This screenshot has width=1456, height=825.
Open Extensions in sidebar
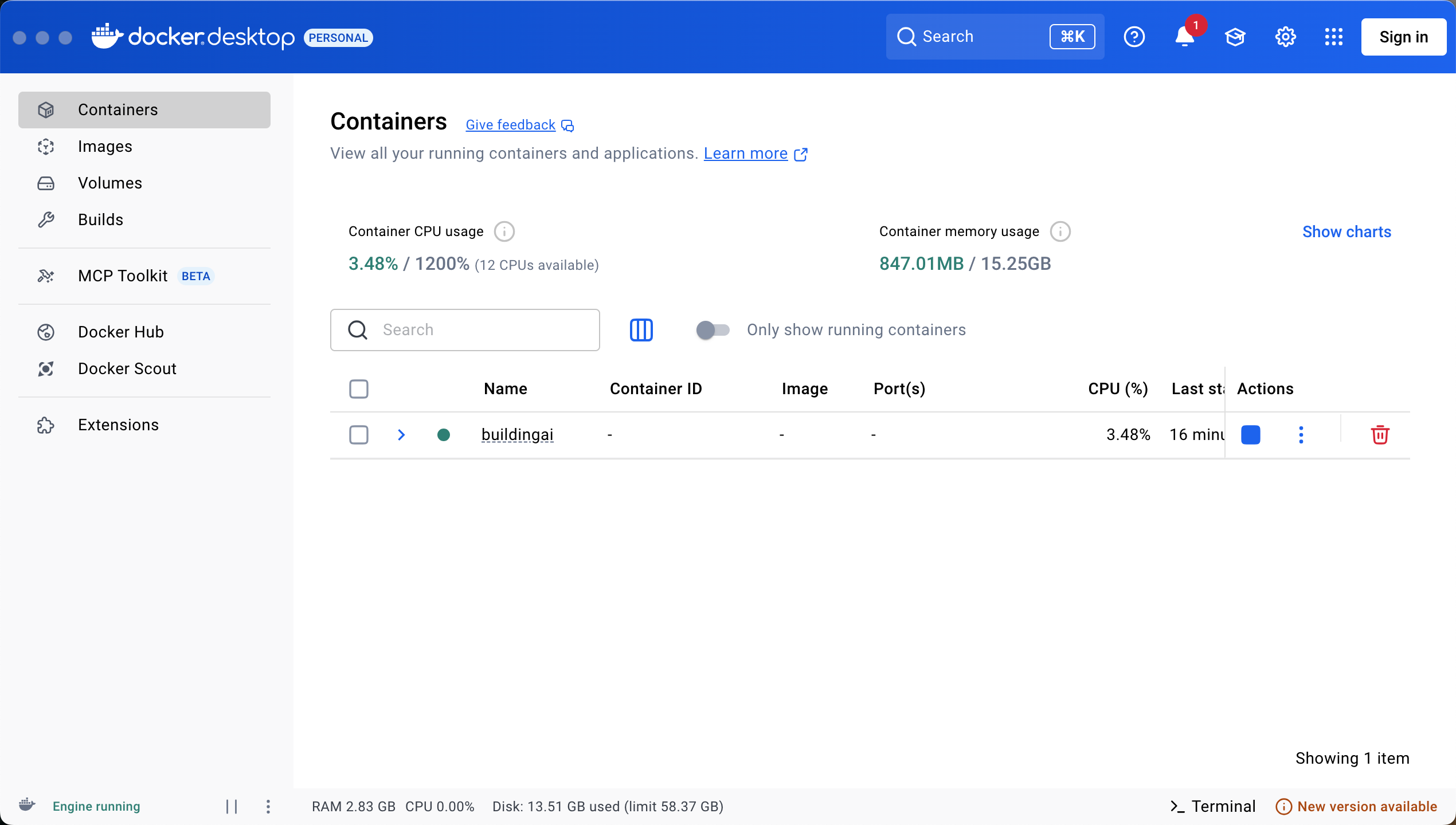[144, 425]
